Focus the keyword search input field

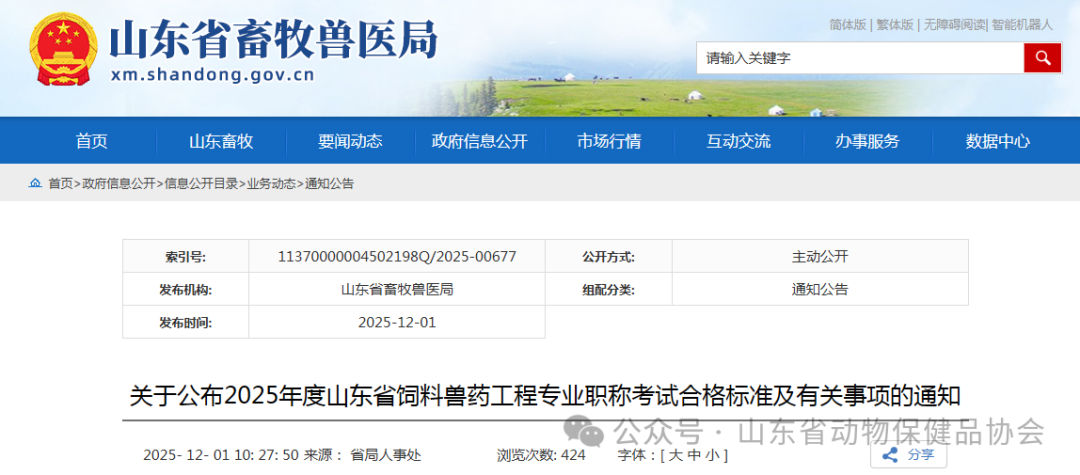point(860,57)
